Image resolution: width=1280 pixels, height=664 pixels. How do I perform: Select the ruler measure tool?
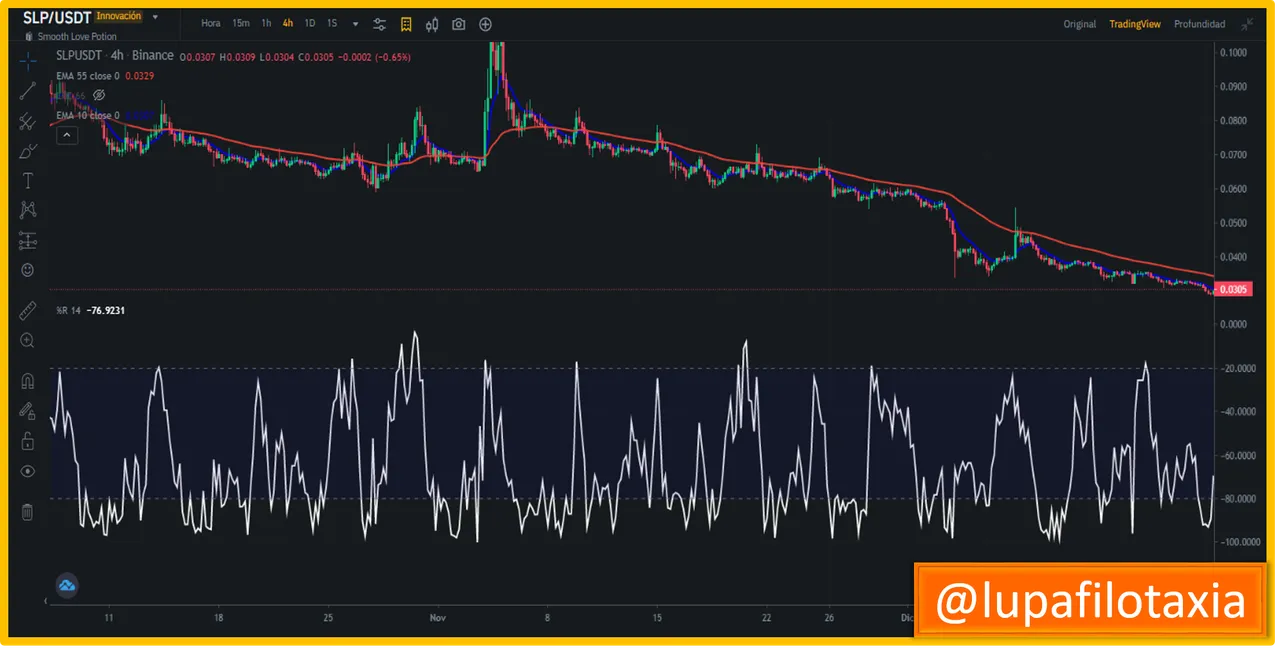click(28, 310)
